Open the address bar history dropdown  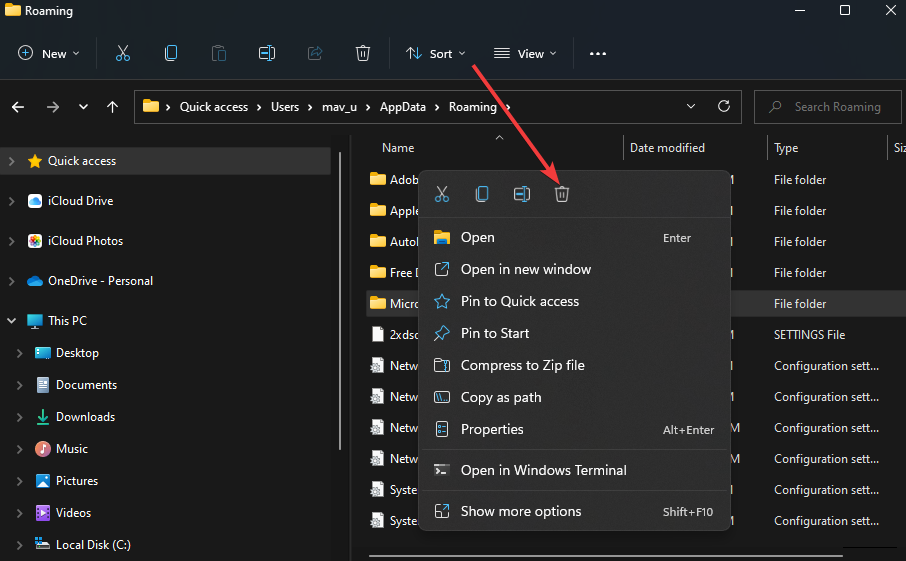tap(690, 106)
